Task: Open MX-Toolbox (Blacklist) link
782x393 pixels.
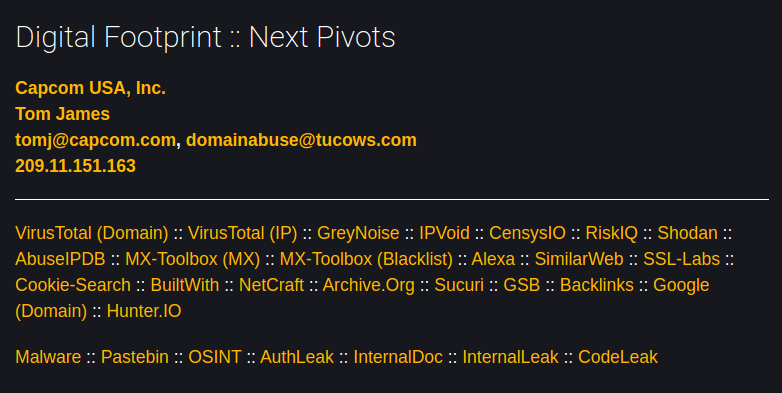Action: coord(366,259)
